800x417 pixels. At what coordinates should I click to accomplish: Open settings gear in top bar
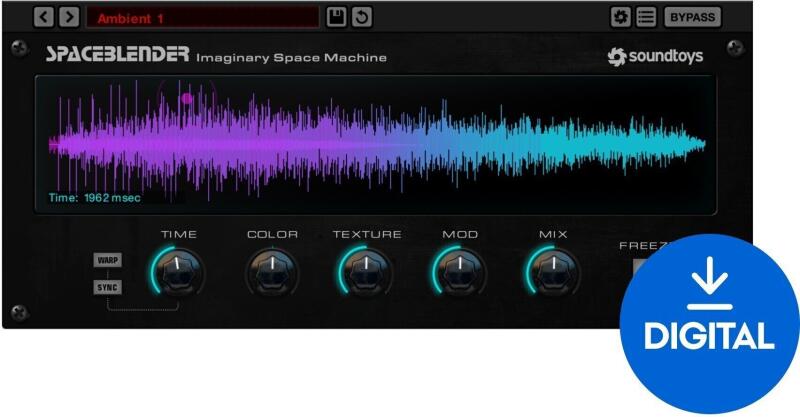coord(621,17)
